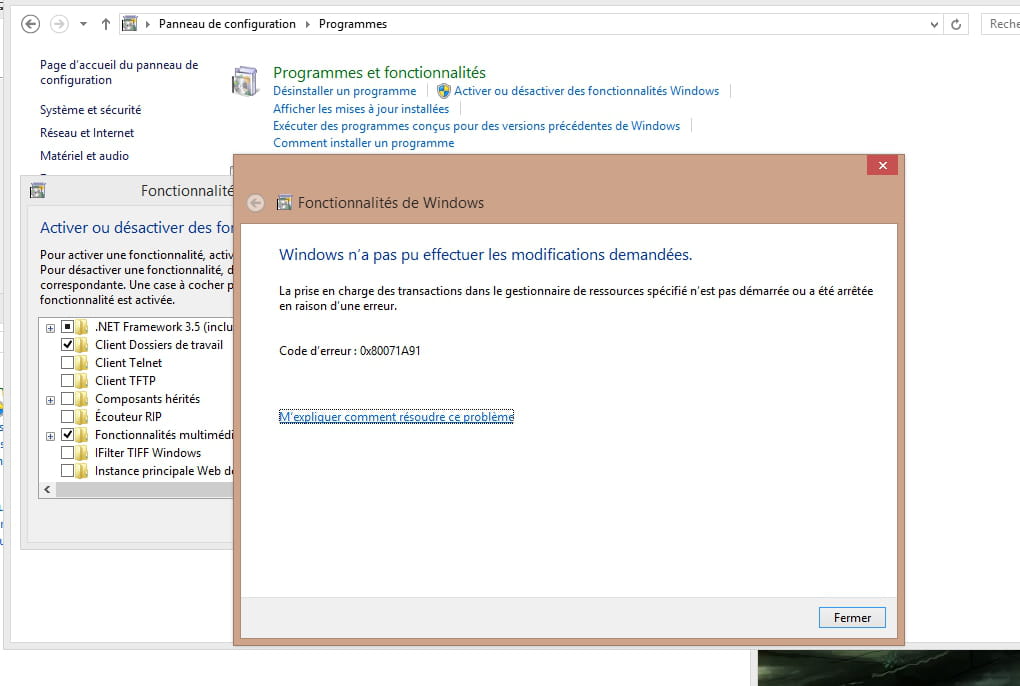Click 'Comment installer un programme' link

tap(363, 142)
